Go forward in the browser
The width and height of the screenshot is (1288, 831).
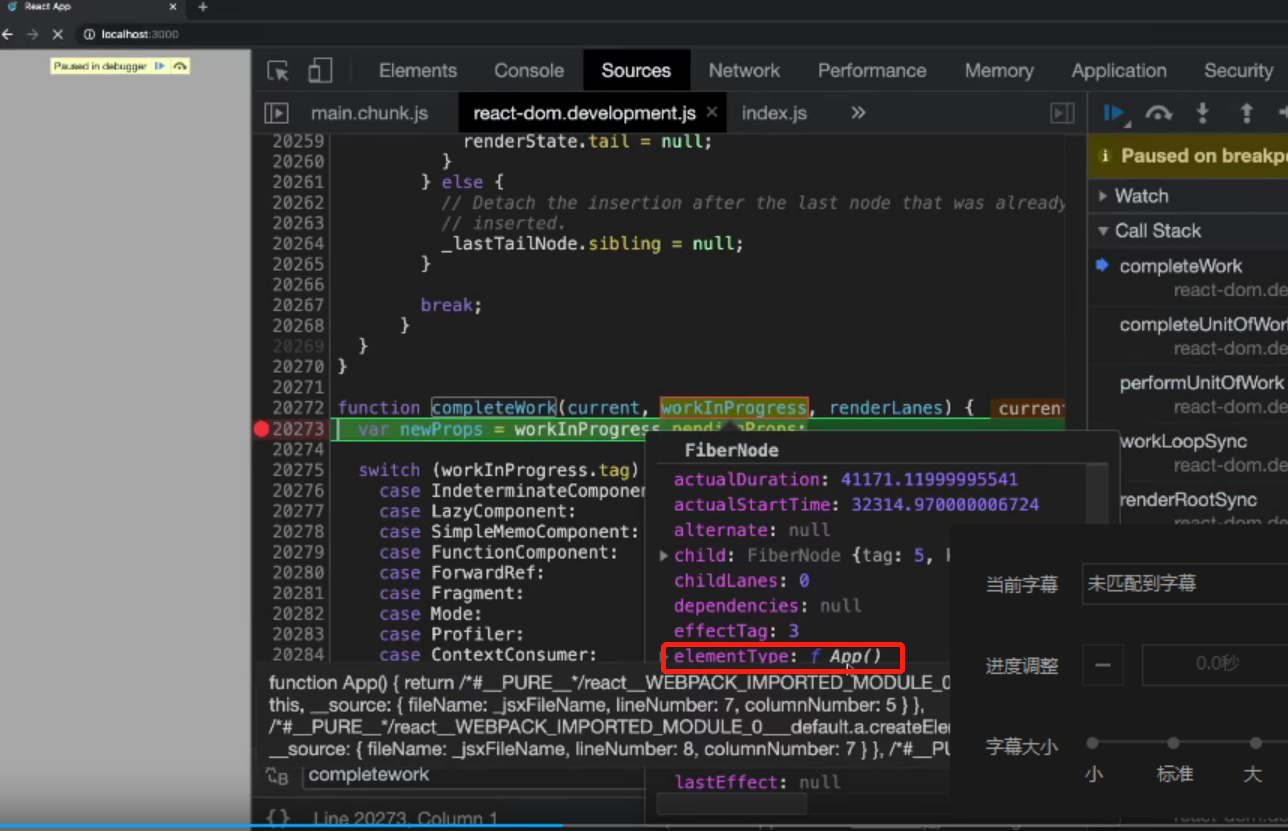tap(33, 34)
